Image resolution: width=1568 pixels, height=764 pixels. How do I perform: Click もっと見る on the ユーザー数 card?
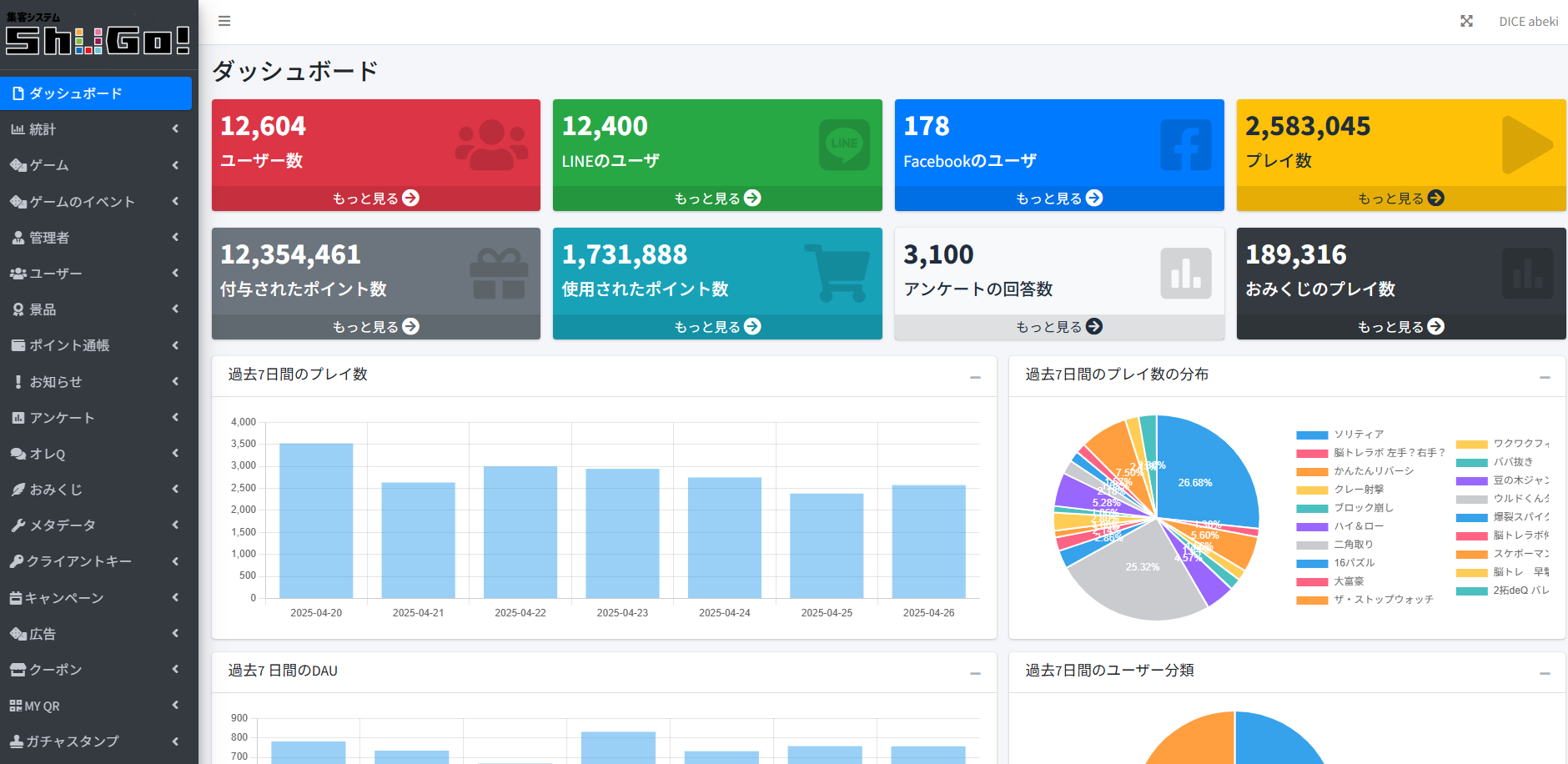pos(375,199)
